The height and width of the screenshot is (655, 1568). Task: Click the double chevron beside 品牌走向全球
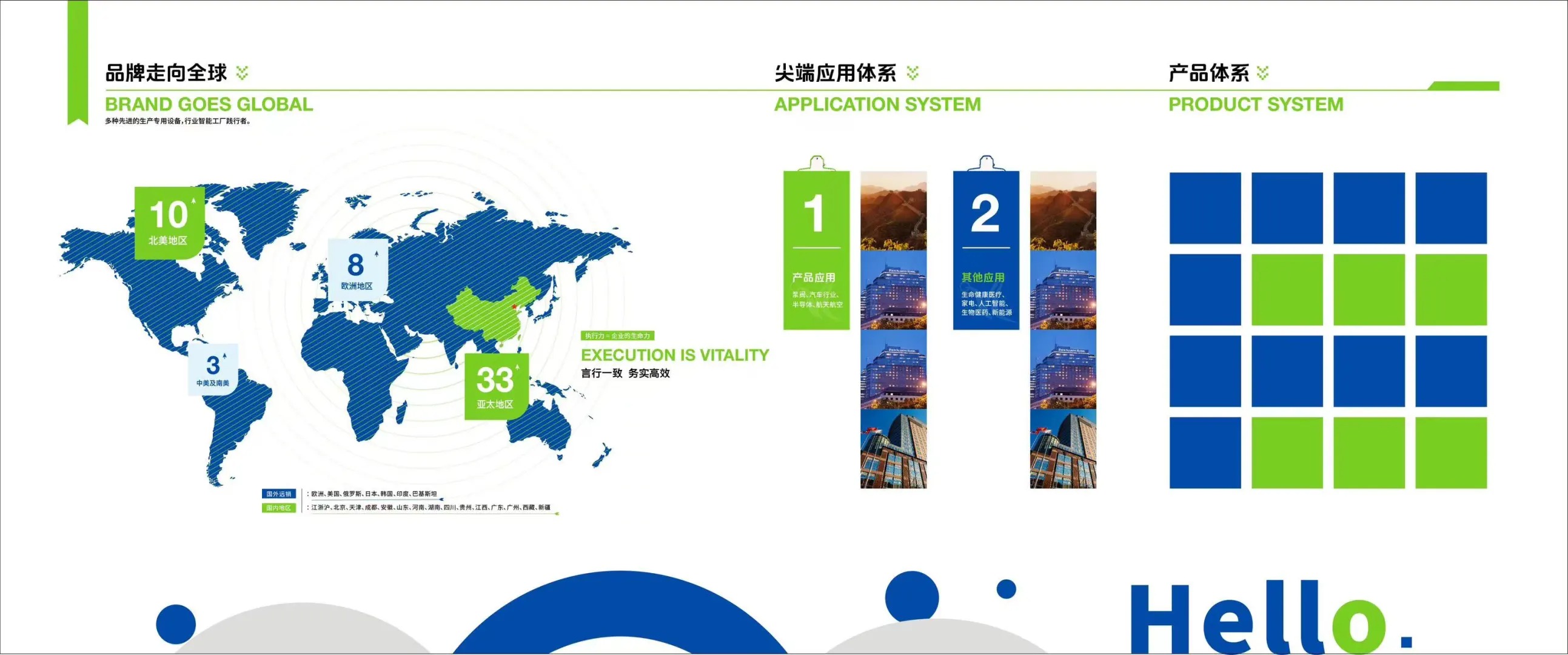[x=243, y=73]
